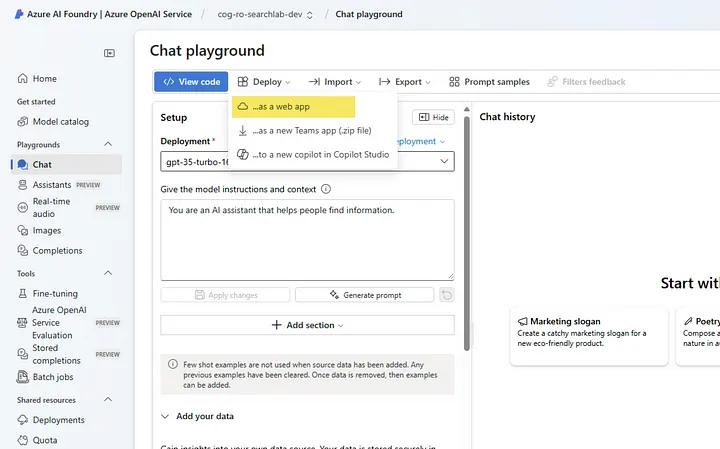Screen dimensions: 720x449
Task: Open Prompt samples
Action: (x=489, y=82)
